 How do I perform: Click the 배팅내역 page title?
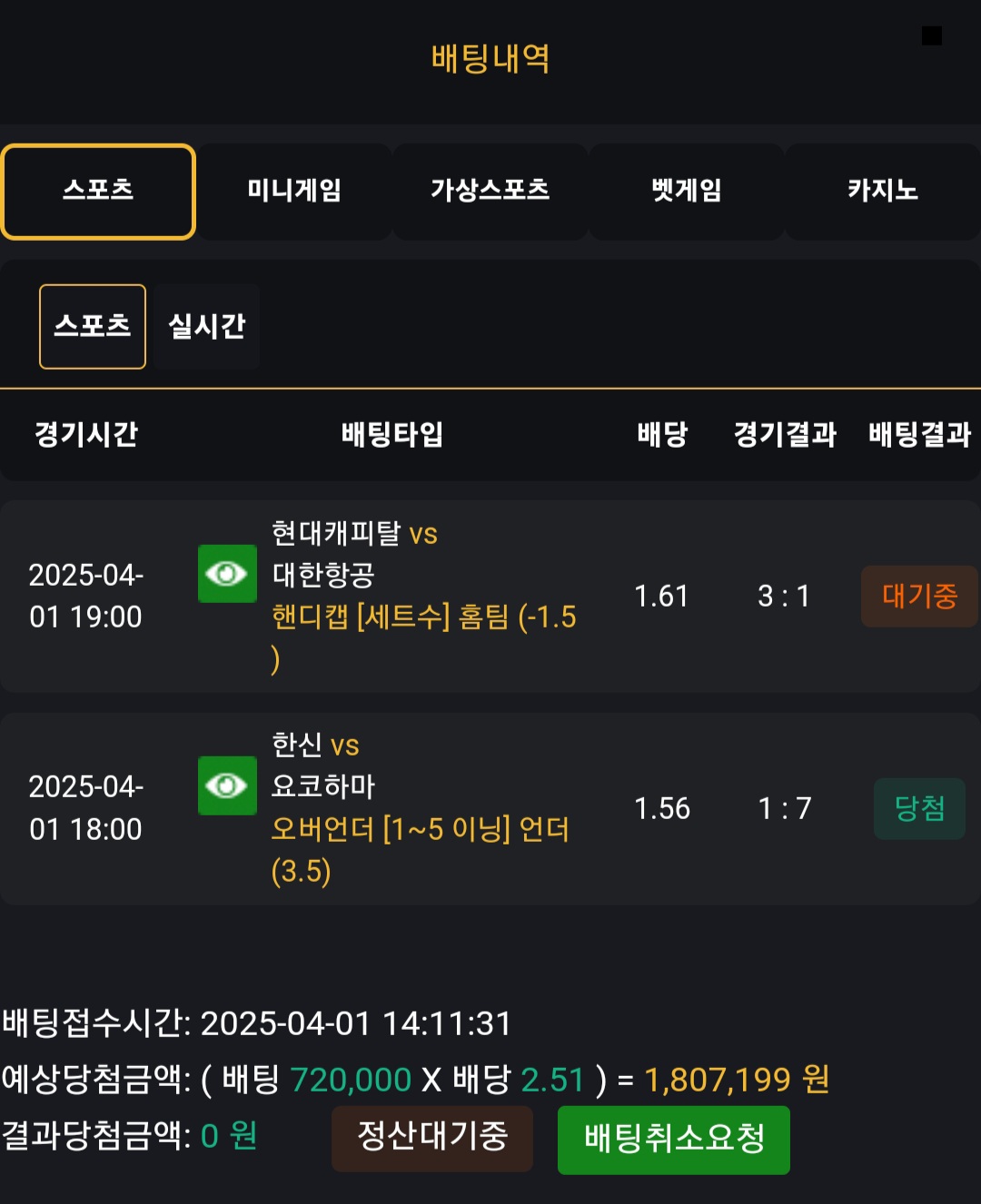click(x=490, y=59)
